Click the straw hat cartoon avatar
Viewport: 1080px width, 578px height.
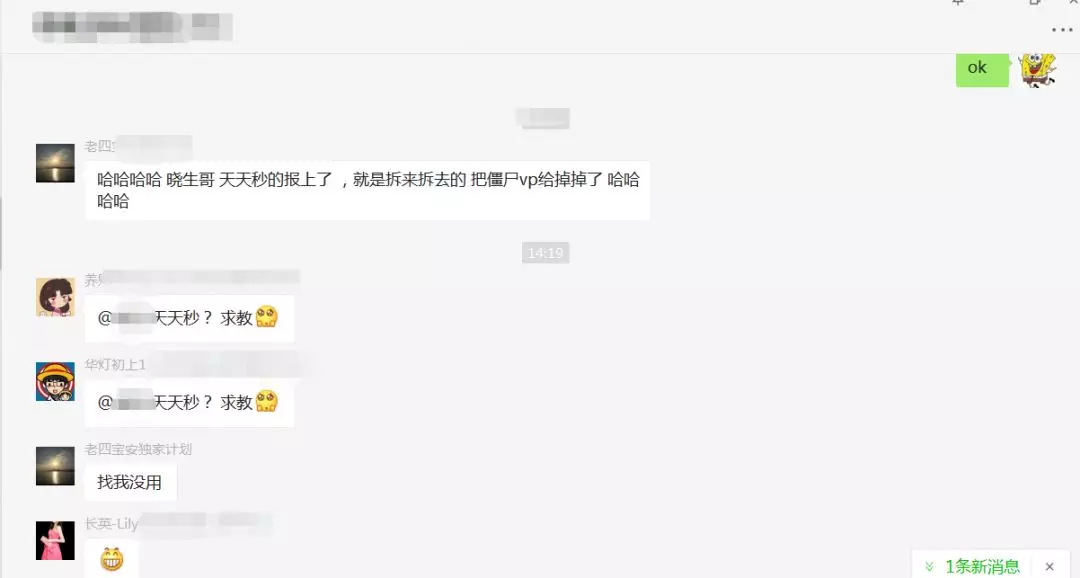pos(55,382)
